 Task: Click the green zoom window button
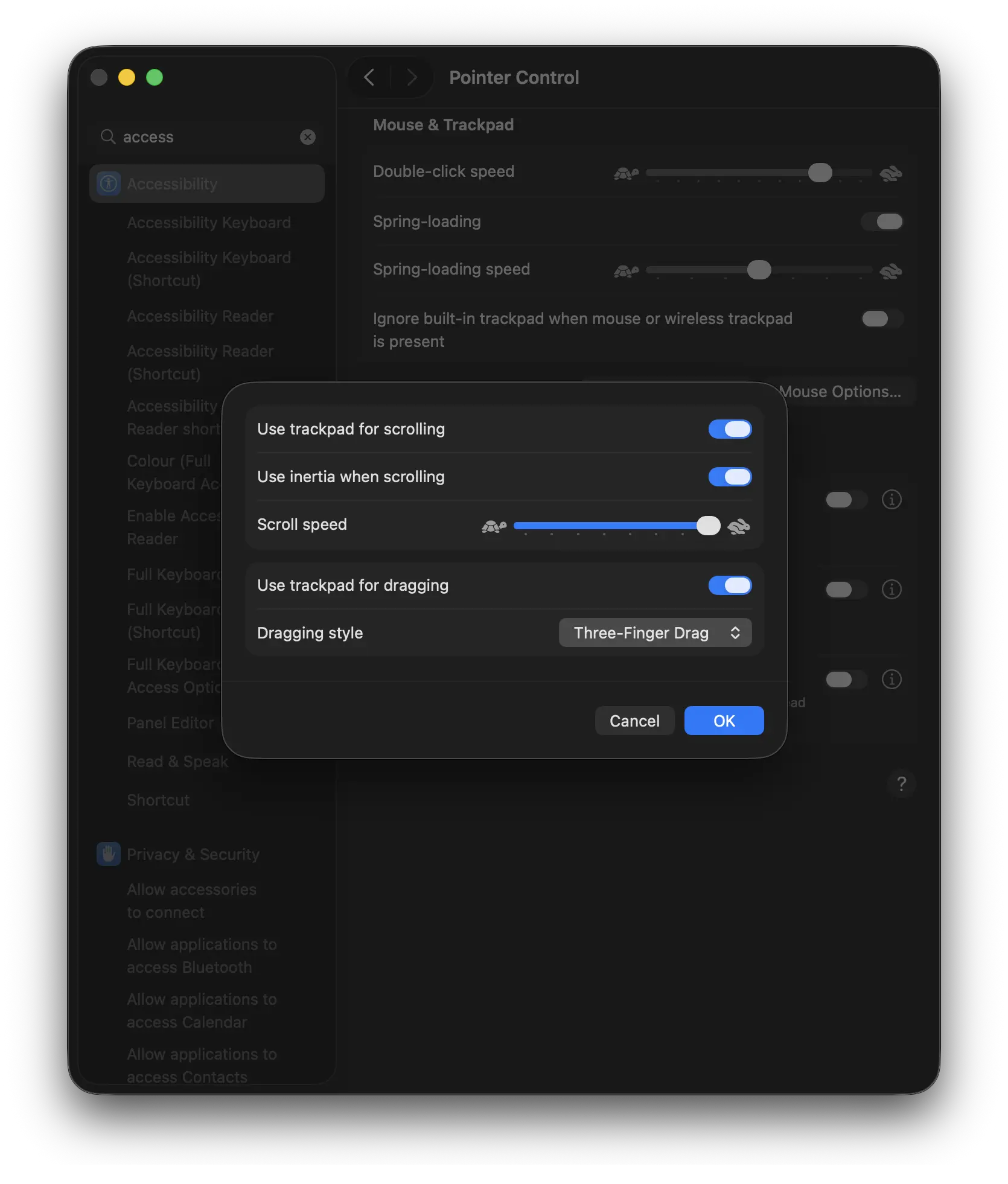coord(155,77)
